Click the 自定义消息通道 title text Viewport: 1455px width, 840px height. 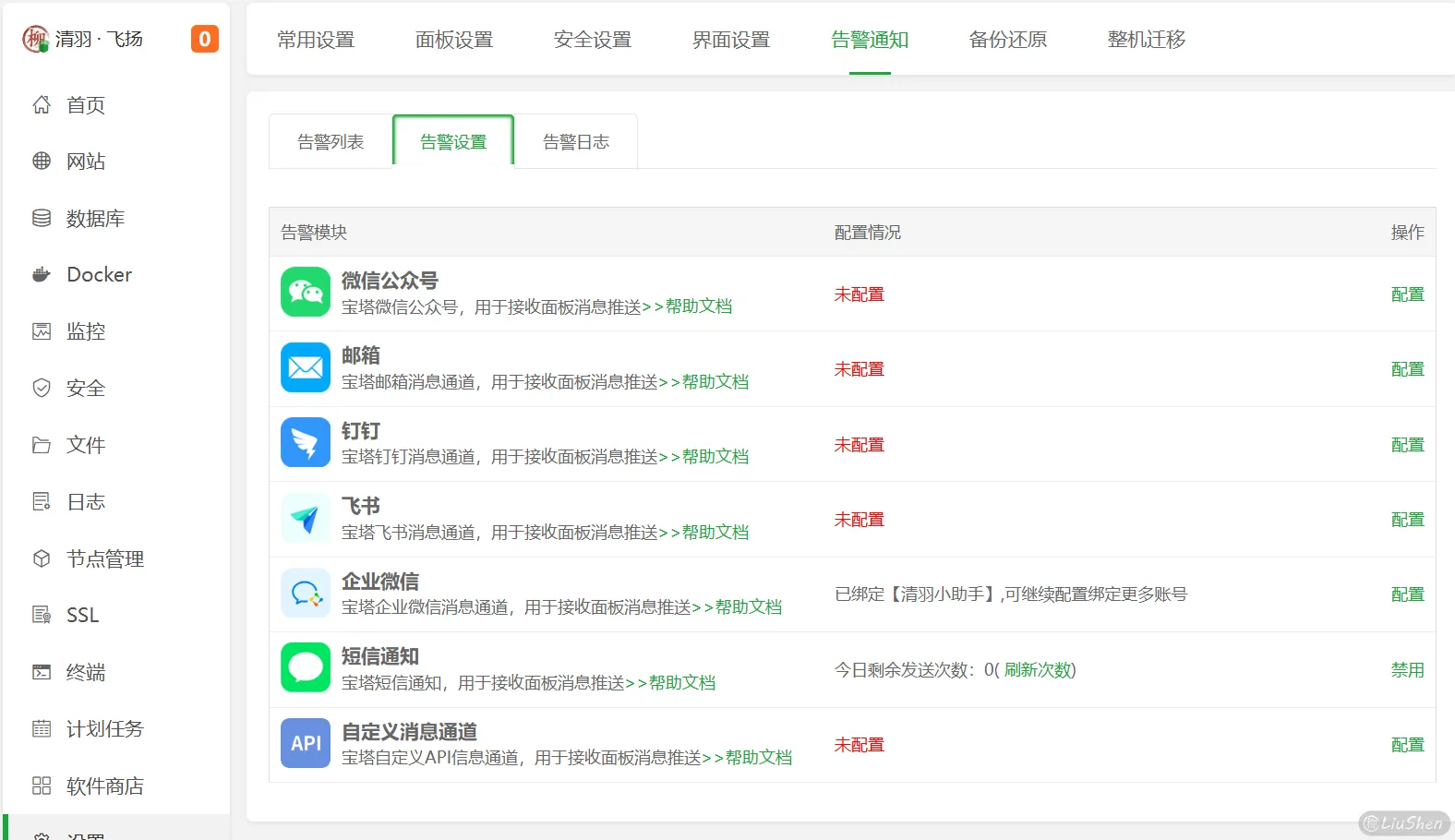[409, 732]
